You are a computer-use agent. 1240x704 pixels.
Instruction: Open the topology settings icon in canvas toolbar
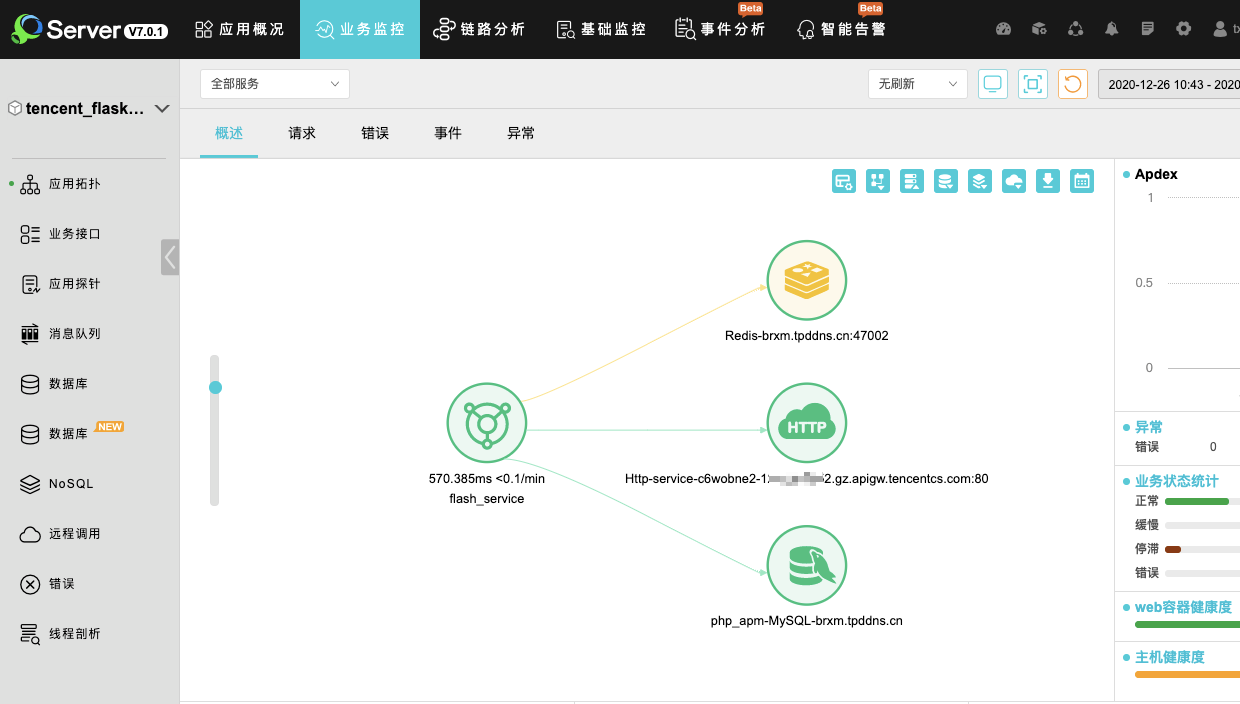844,181
